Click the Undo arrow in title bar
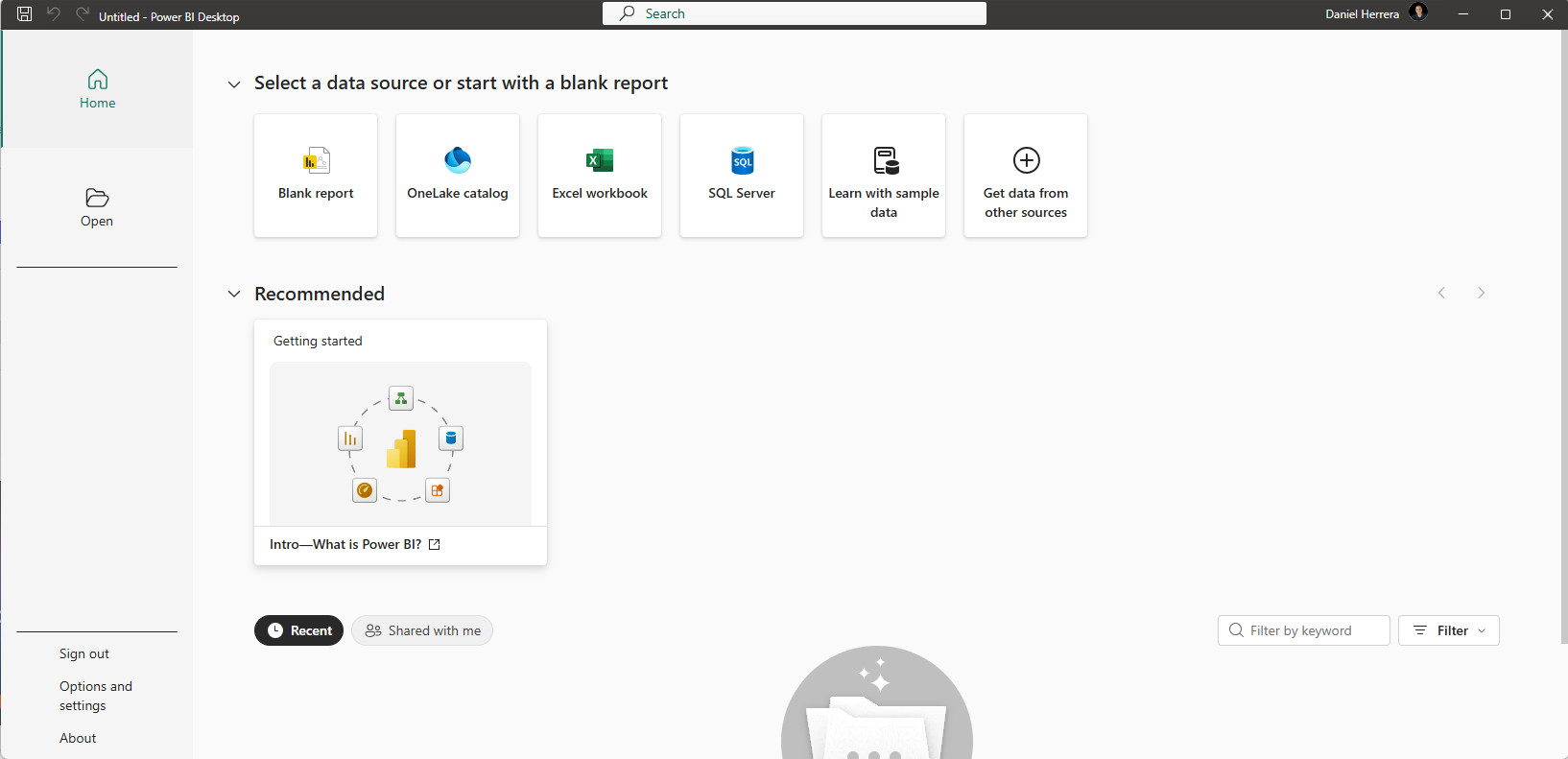 (54, 14)
